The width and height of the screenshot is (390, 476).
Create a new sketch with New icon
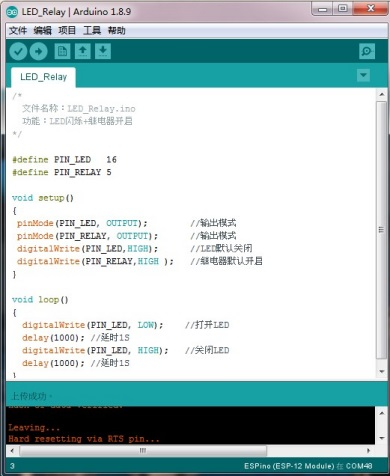click(x=62, y=51)
